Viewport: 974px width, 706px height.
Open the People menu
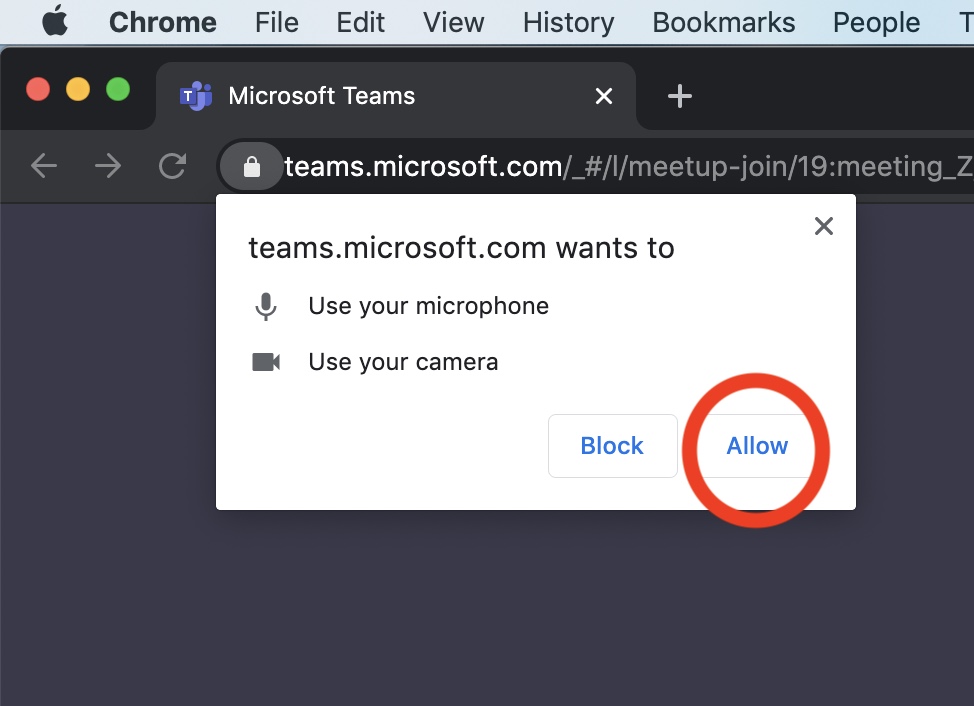pos(876,22)
